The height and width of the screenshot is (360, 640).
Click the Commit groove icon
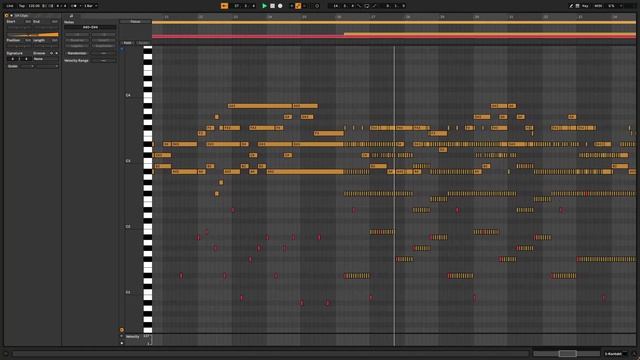point(56,53)
